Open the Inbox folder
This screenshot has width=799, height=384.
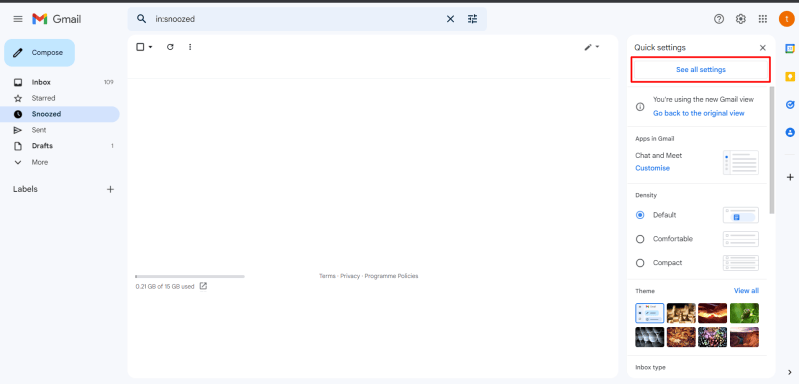click(60, 82)
